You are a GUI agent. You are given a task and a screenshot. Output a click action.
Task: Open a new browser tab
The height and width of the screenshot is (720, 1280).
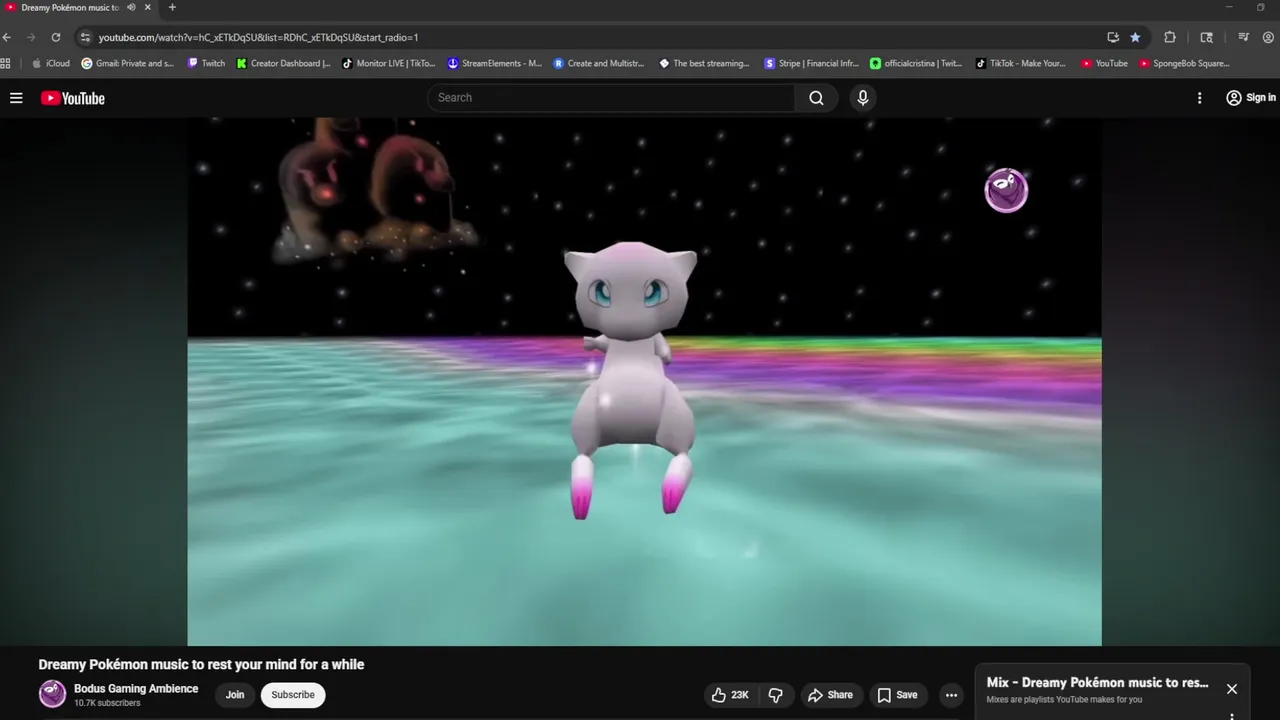(172, 7)
